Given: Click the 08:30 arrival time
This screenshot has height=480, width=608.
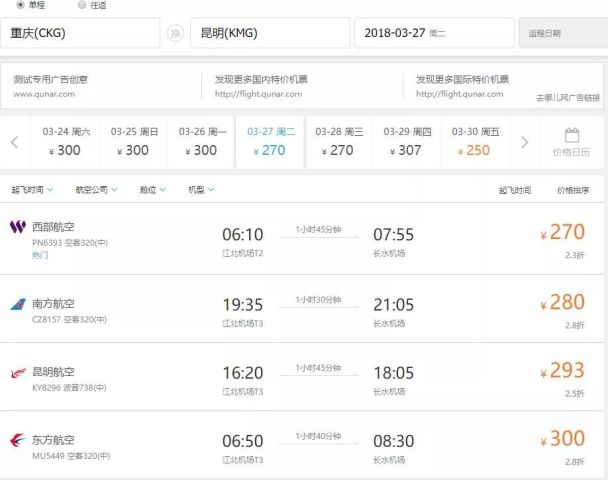Looking at the screenshot, I should (x=394, y=441).
